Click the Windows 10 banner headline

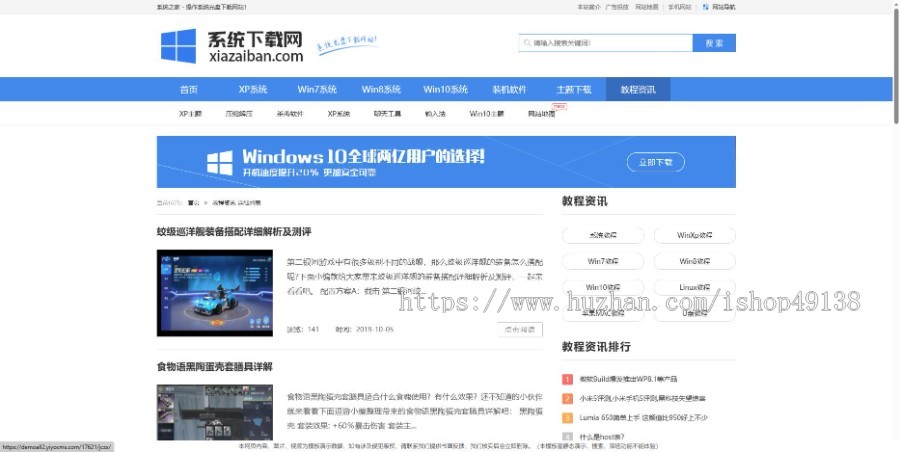click(363, 156)
